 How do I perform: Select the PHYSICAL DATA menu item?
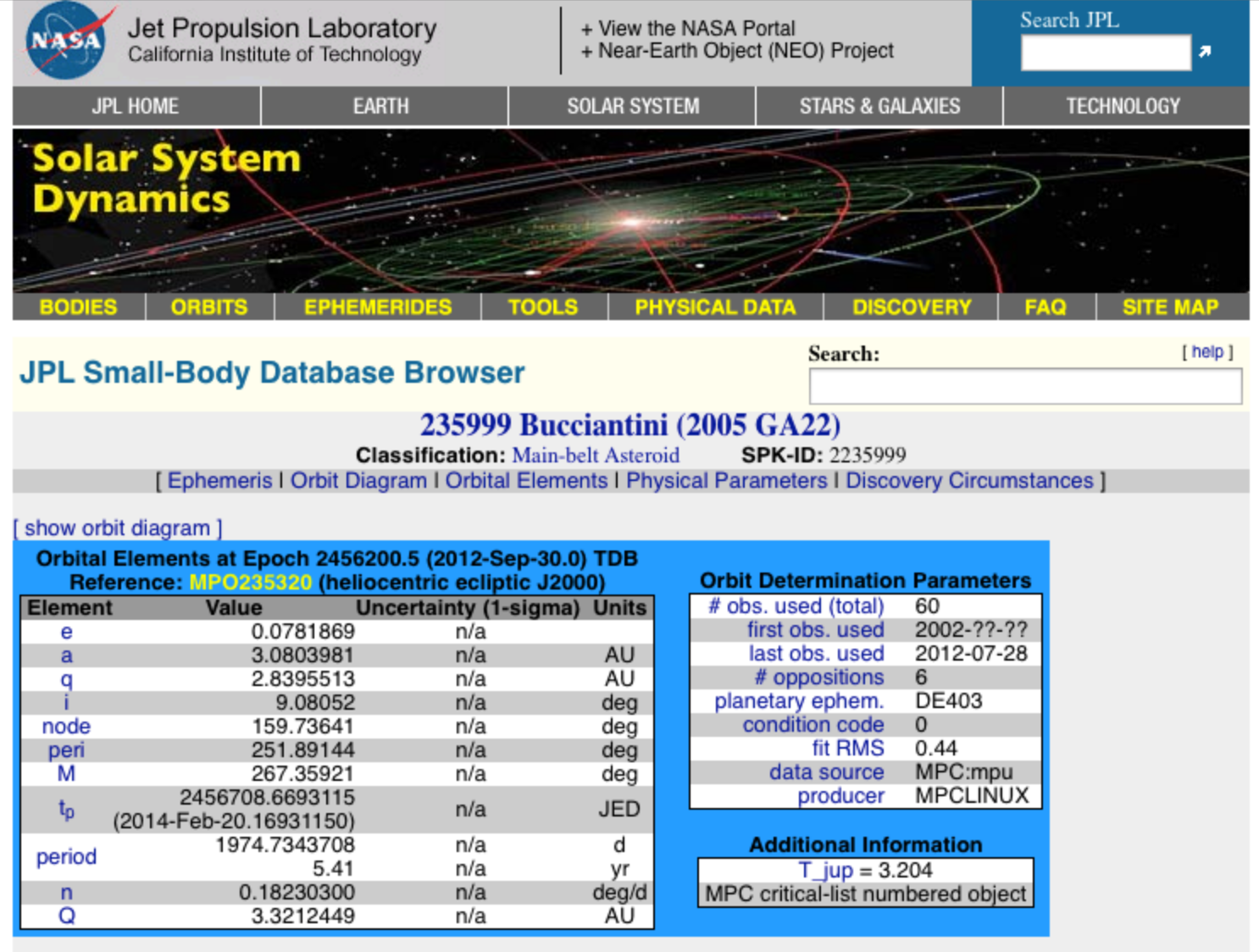[x=715, y=307]
